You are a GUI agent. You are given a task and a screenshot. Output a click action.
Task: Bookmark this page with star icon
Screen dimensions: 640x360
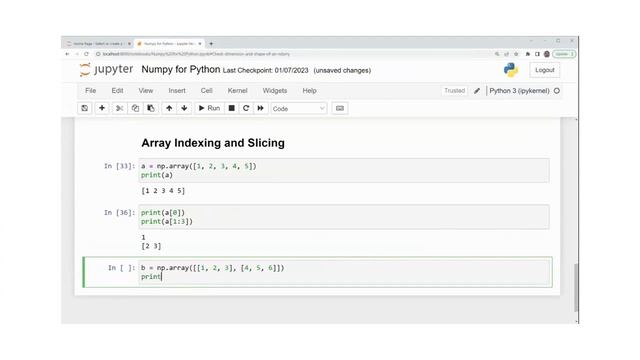(x=516, y=54)
